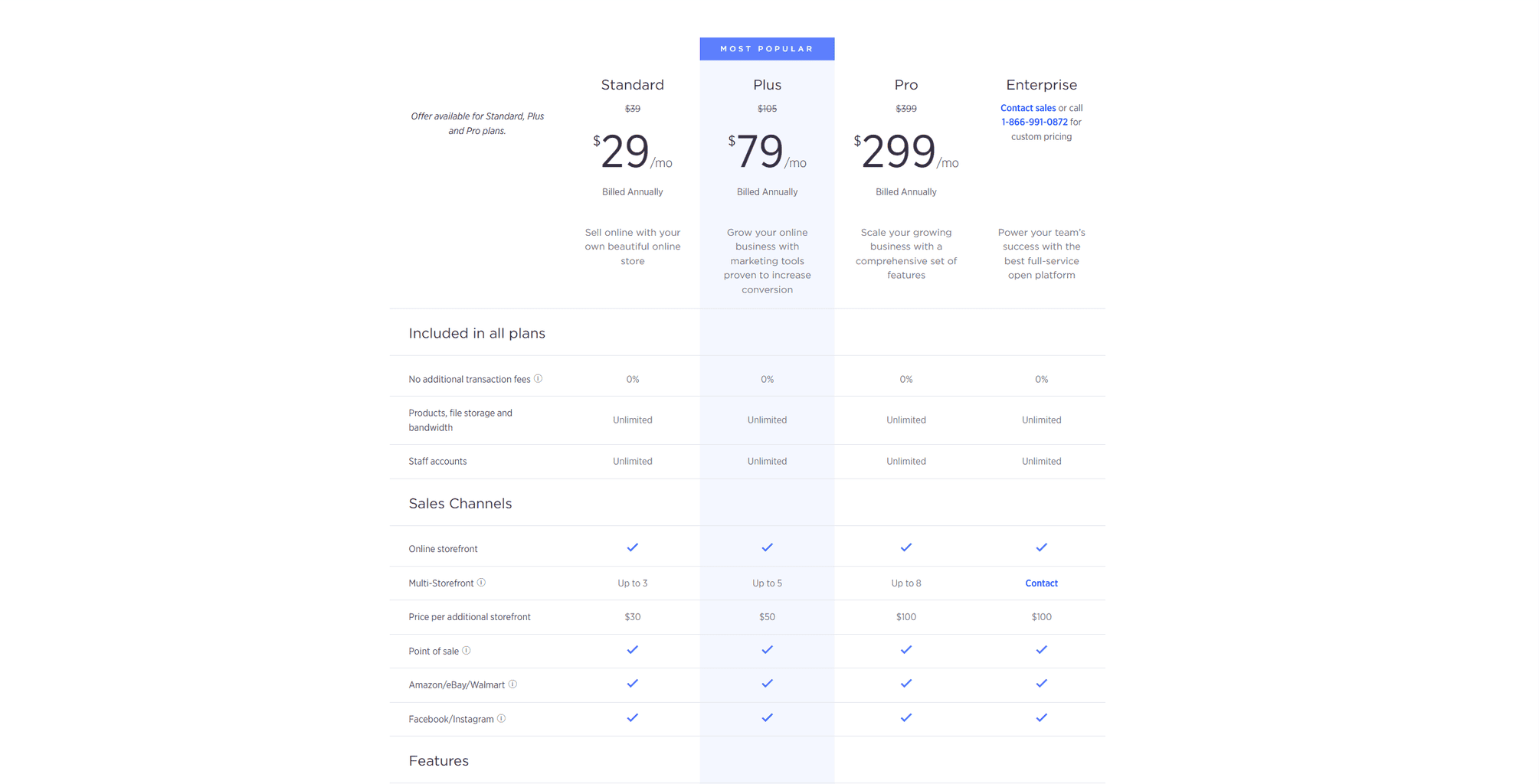Screen dimensions: 1539x784
Task: Select the Pro plan heading
Action: tap(906, 85)
